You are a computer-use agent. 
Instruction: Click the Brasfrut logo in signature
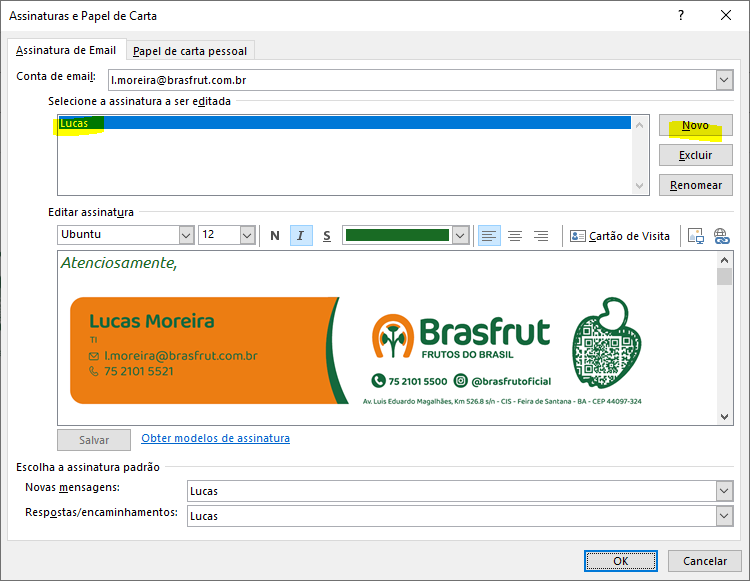(461, 337)
